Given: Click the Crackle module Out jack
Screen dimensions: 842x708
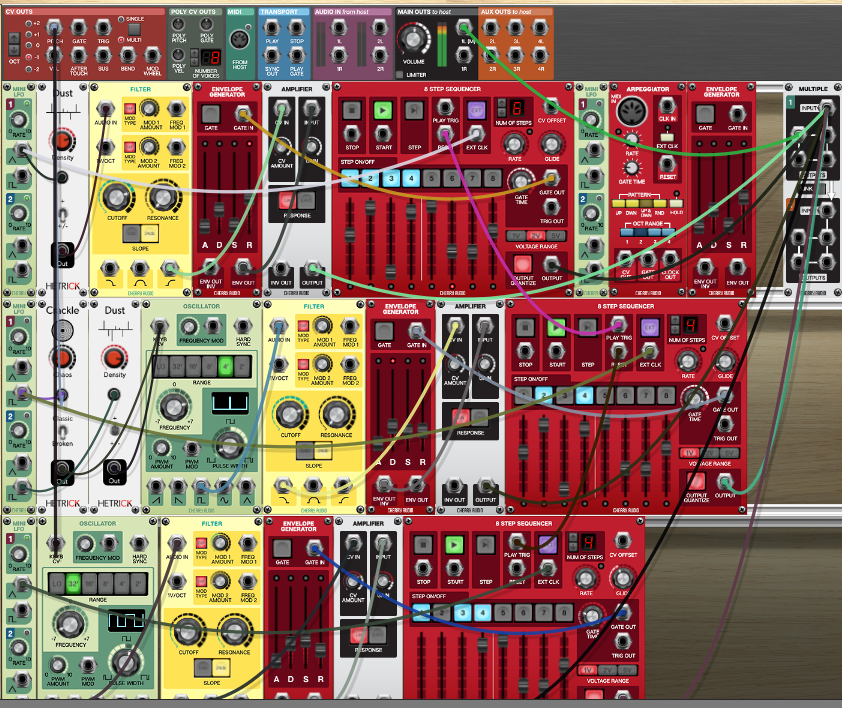Looking at the screenshot, I should (x=62, y=468).
